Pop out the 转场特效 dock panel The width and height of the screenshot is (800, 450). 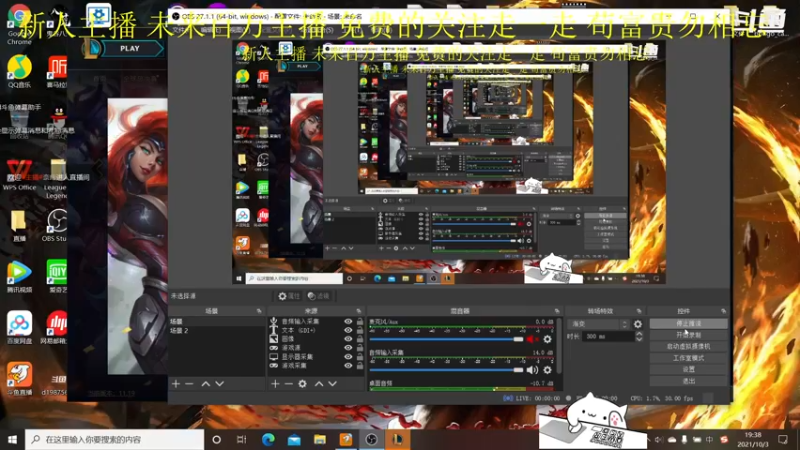pos(639,311)
